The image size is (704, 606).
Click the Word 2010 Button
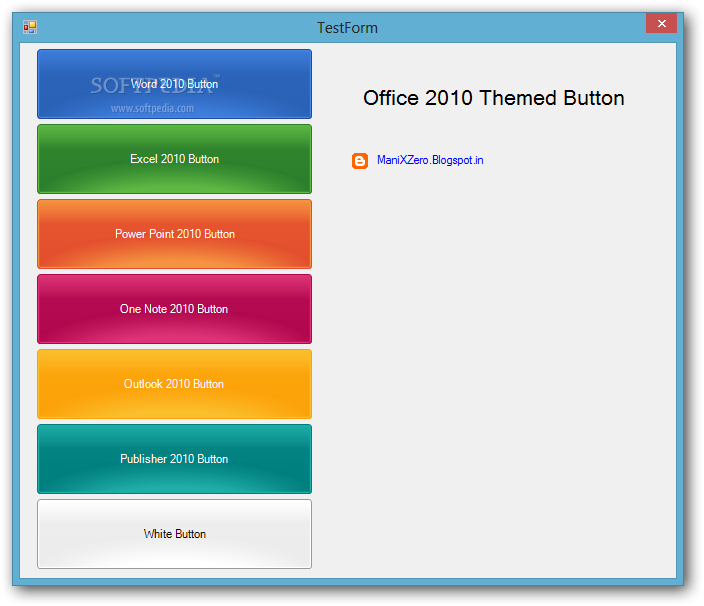coord(174,84)
